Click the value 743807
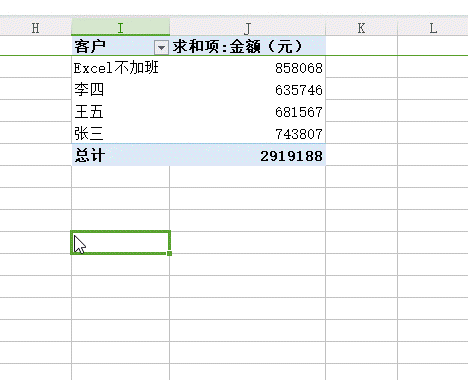 [299, 134]
